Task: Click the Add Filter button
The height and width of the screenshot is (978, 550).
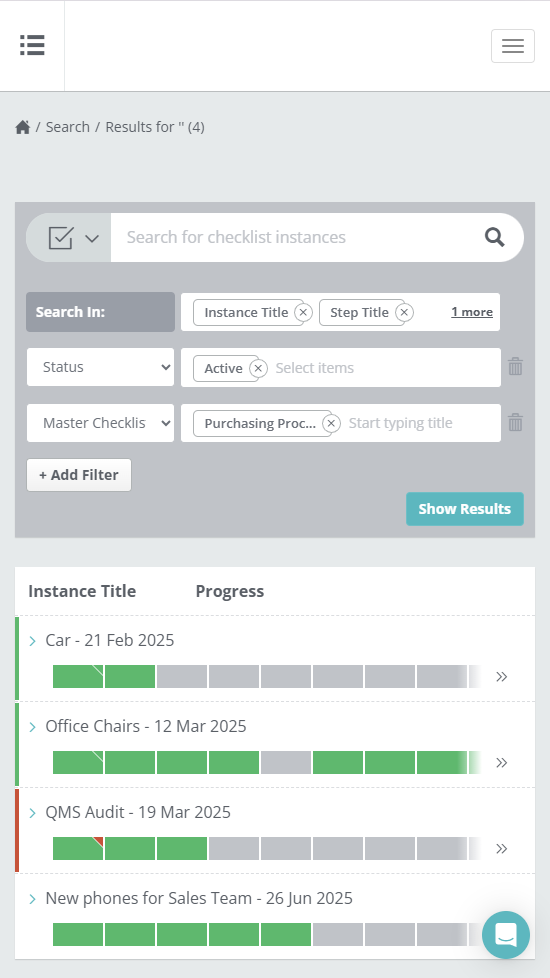Action: click(x=79, y=475)
